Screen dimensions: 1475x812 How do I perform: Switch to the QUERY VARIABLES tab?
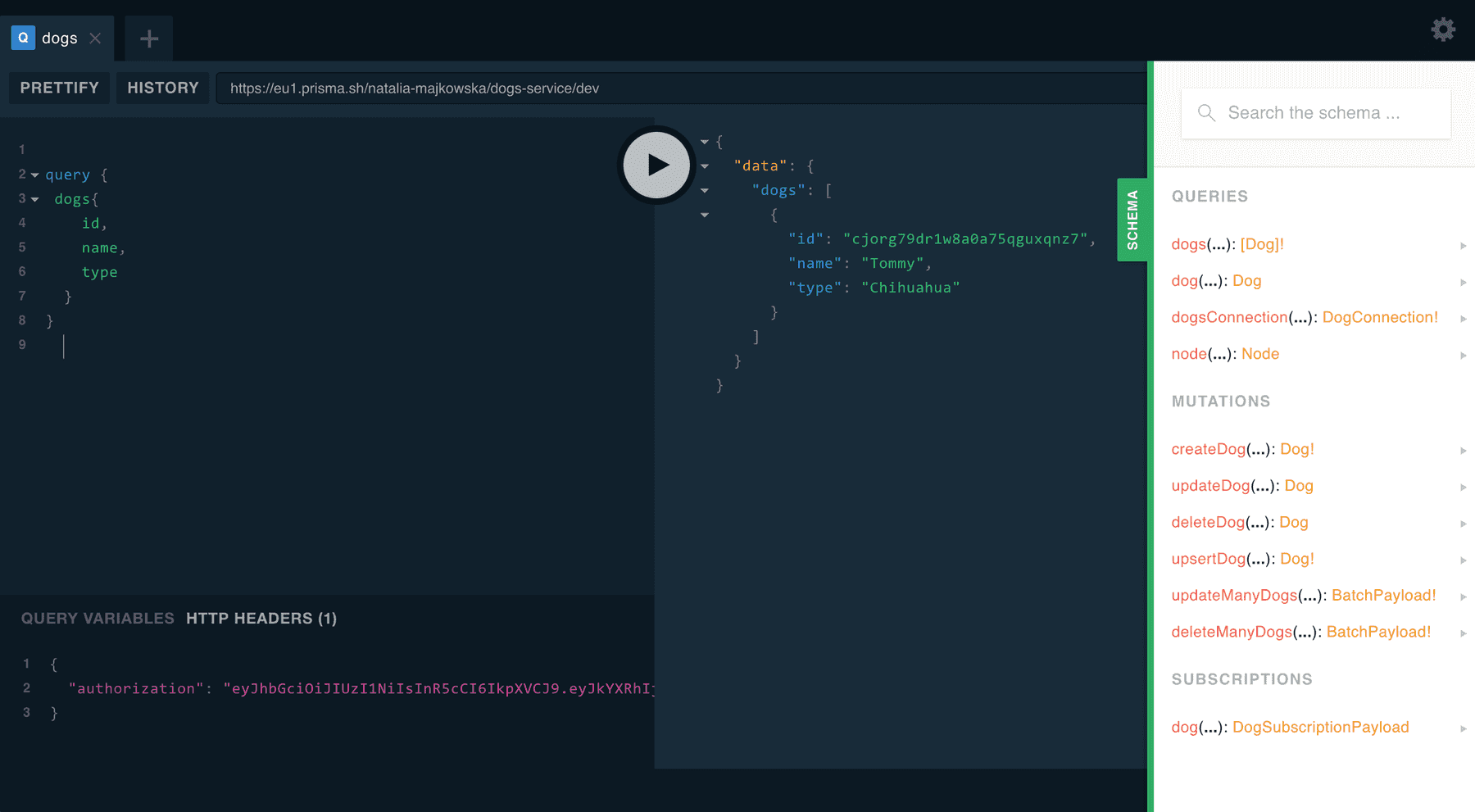coord(97,618)
